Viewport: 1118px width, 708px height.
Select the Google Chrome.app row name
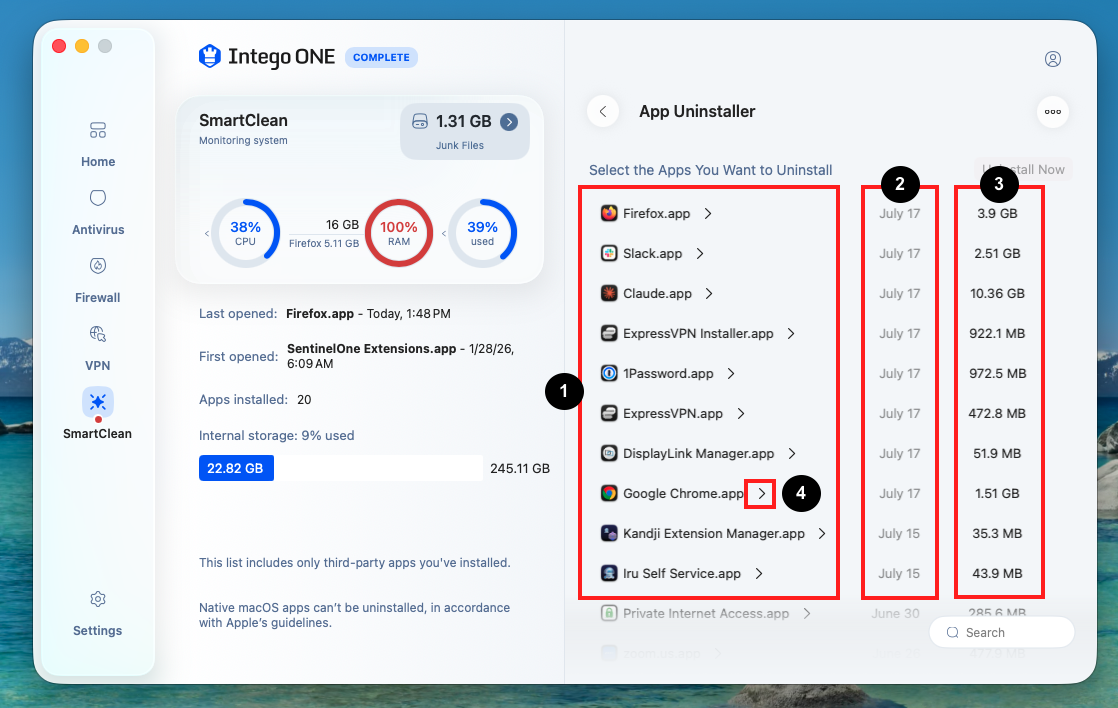(683, 493)
